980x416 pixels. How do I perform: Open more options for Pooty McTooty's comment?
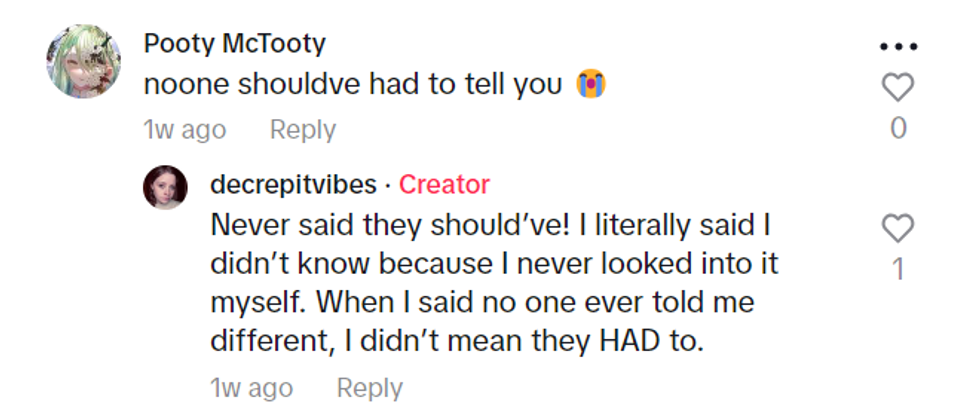[x=898, y=47]
